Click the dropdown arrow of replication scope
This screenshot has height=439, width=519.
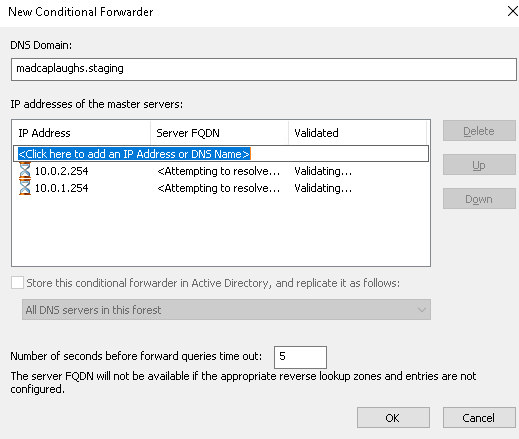point(422,310)
